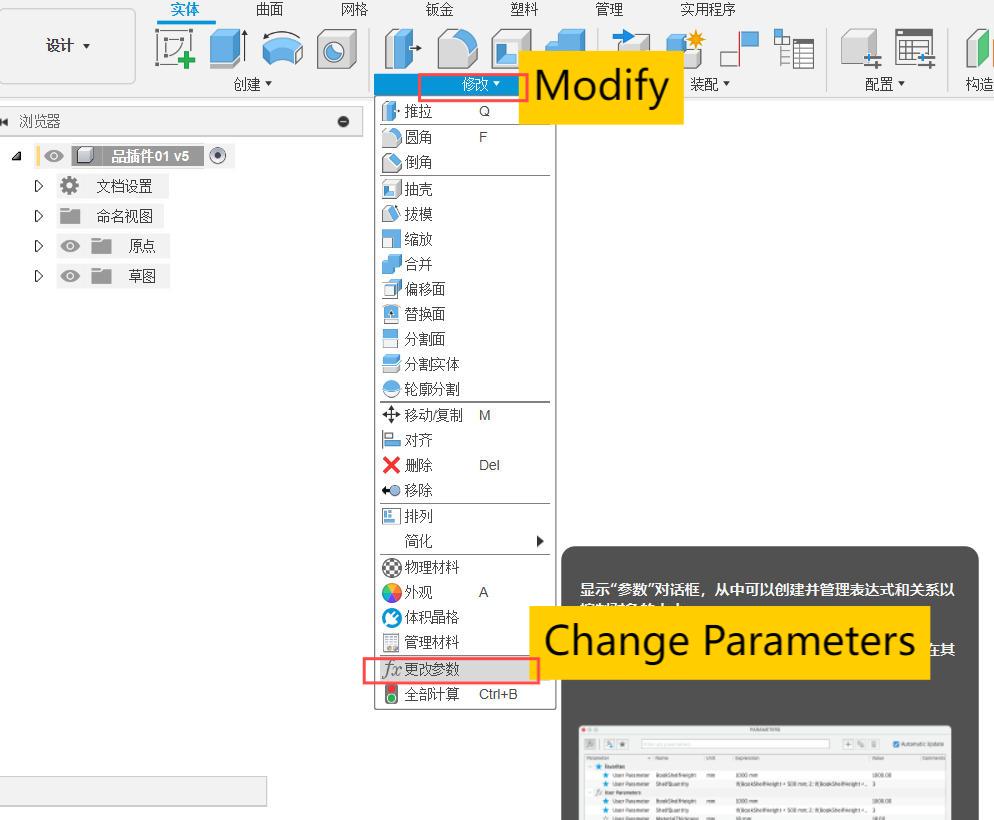Switch to the 实体 Solid tab
Image resolution: width=994 pixels, height=820 pixels.
(x=185, y=10)
